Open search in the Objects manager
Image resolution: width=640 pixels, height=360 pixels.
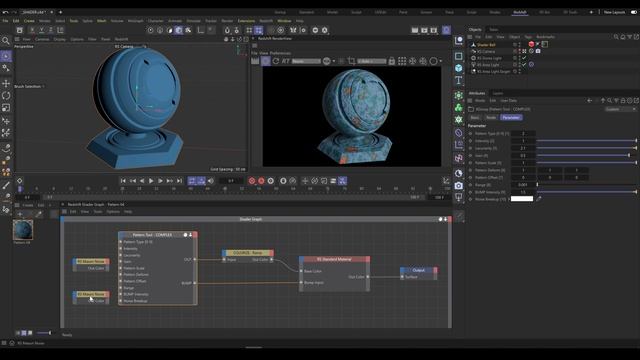pyautogui.click(x=616, y=37)
